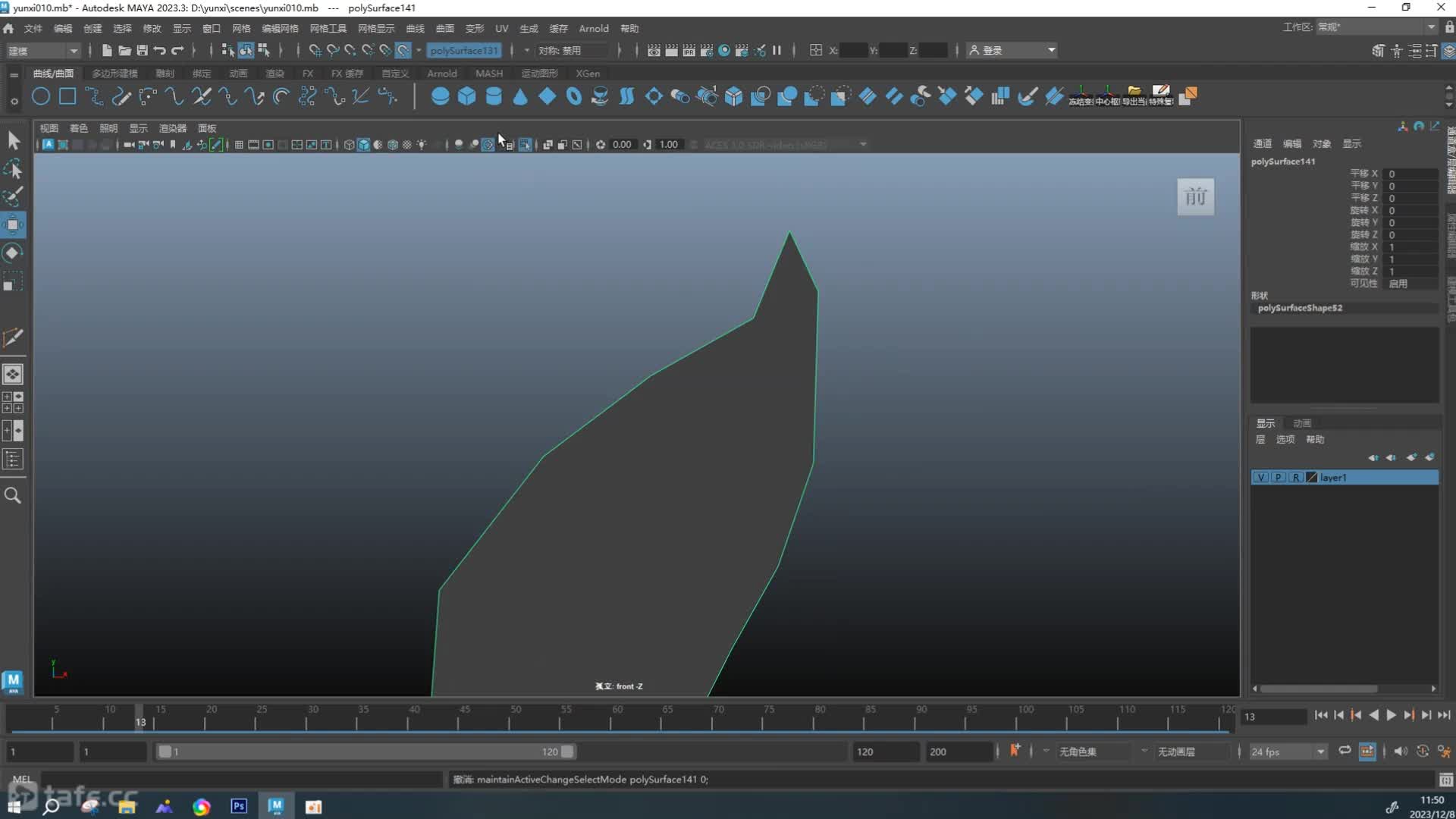Open the 工作区 workspace dropdown
This screenshot has width=1456, height=819.
(x=1376, y=27)
